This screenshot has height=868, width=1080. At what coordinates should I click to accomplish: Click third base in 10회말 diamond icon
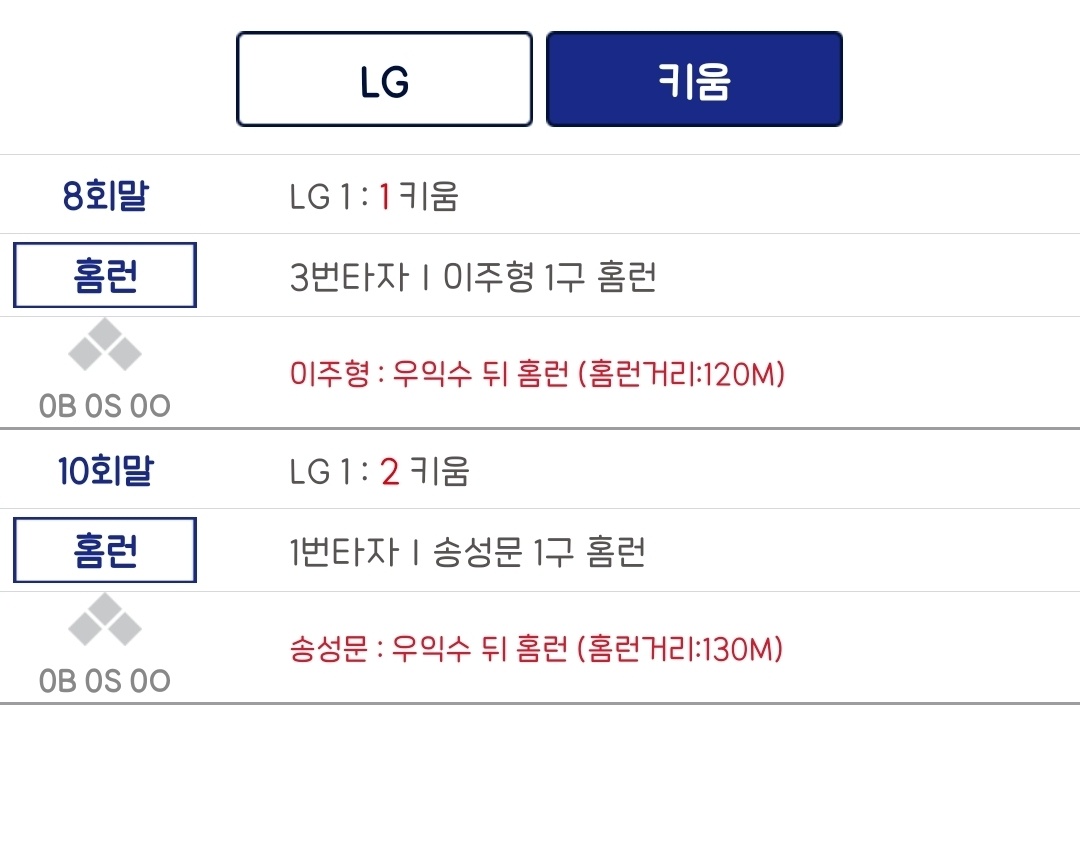[x=86, y=628]
